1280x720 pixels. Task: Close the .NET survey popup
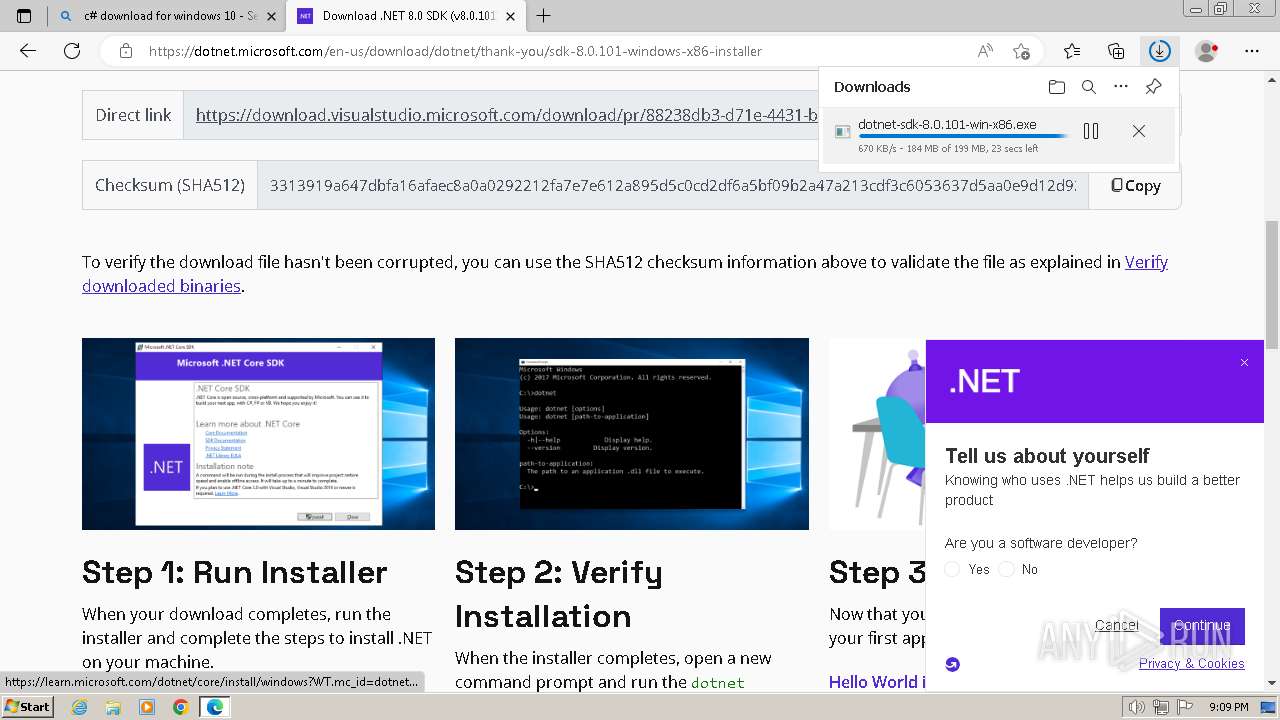[1244, 362]
